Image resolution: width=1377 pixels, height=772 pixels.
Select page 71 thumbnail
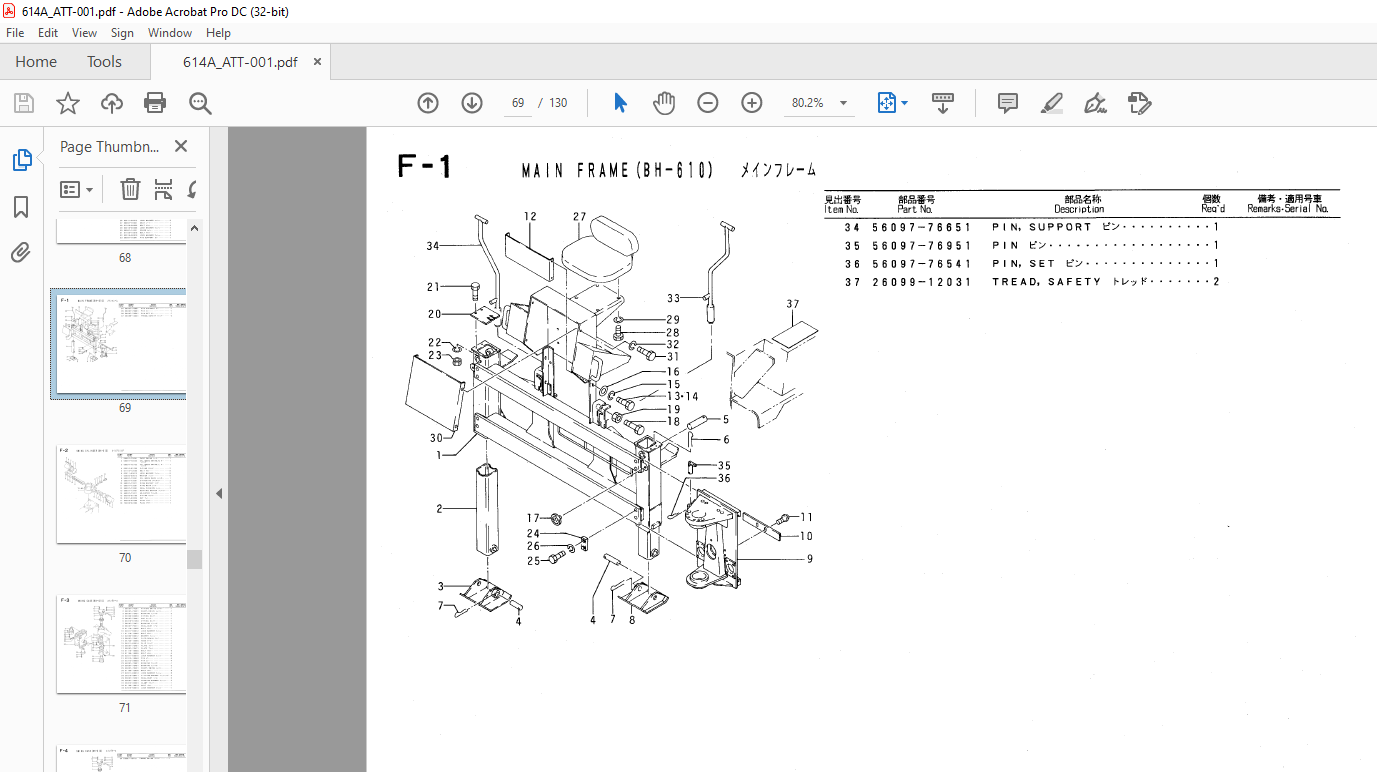coord(121,644)
